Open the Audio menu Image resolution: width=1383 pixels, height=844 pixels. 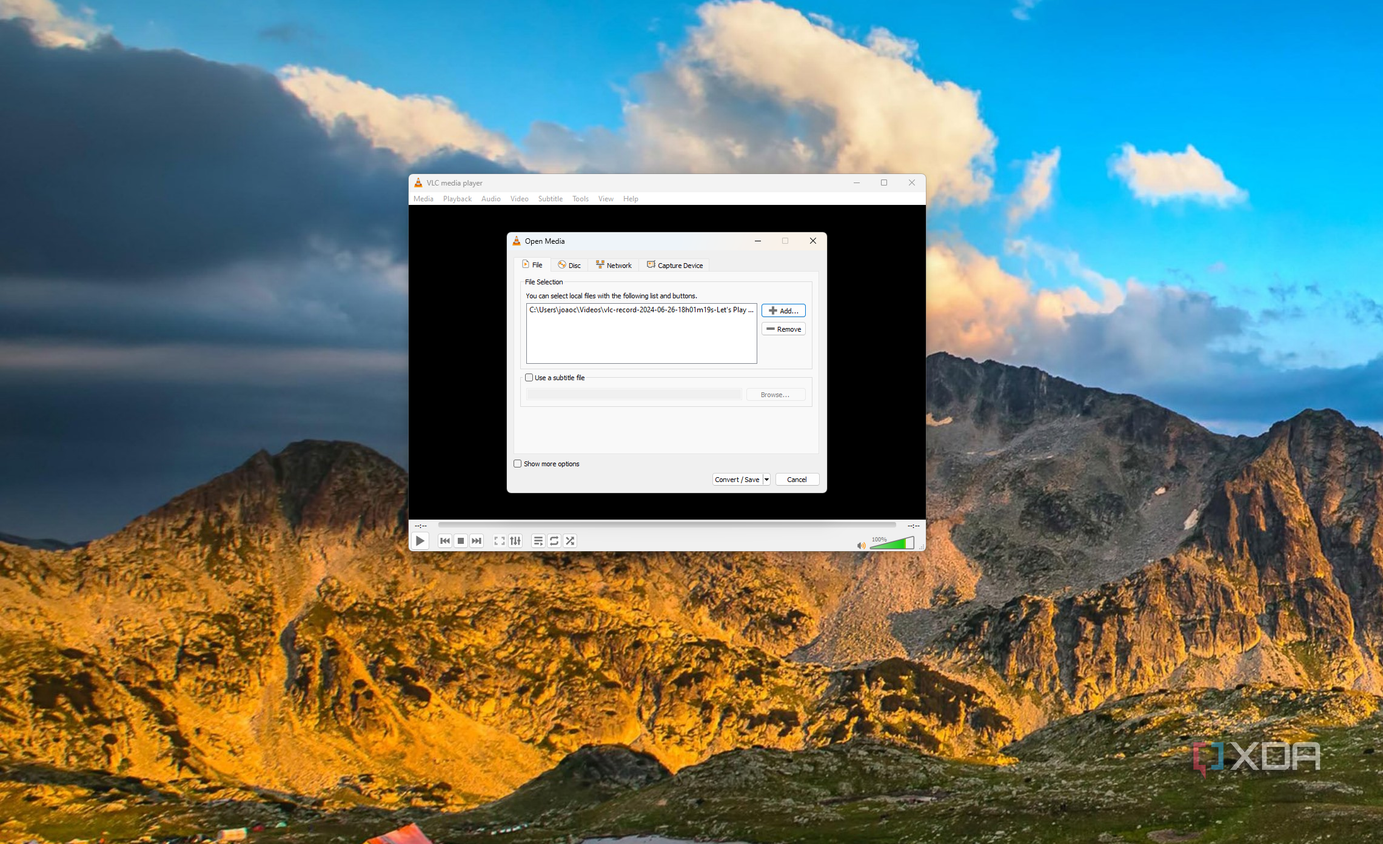tap(491, 199)
